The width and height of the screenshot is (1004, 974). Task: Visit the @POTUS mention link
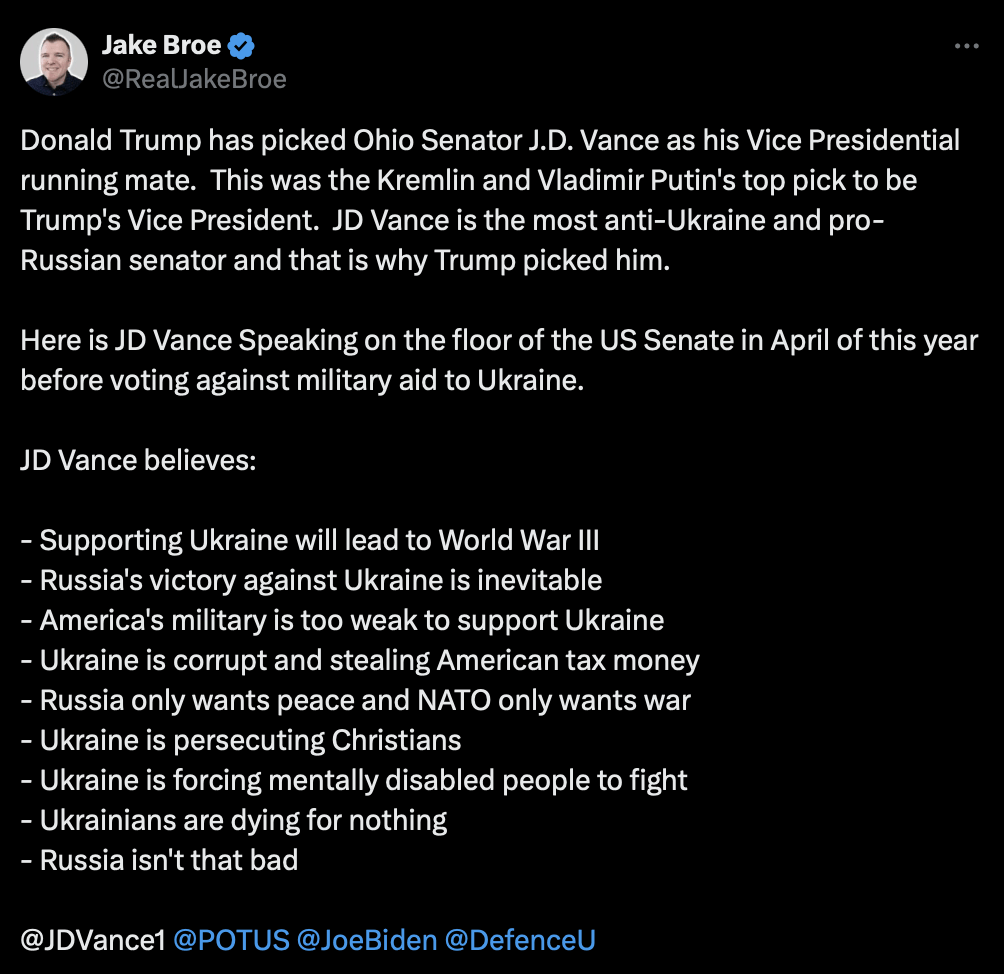(x=231, y=939)
